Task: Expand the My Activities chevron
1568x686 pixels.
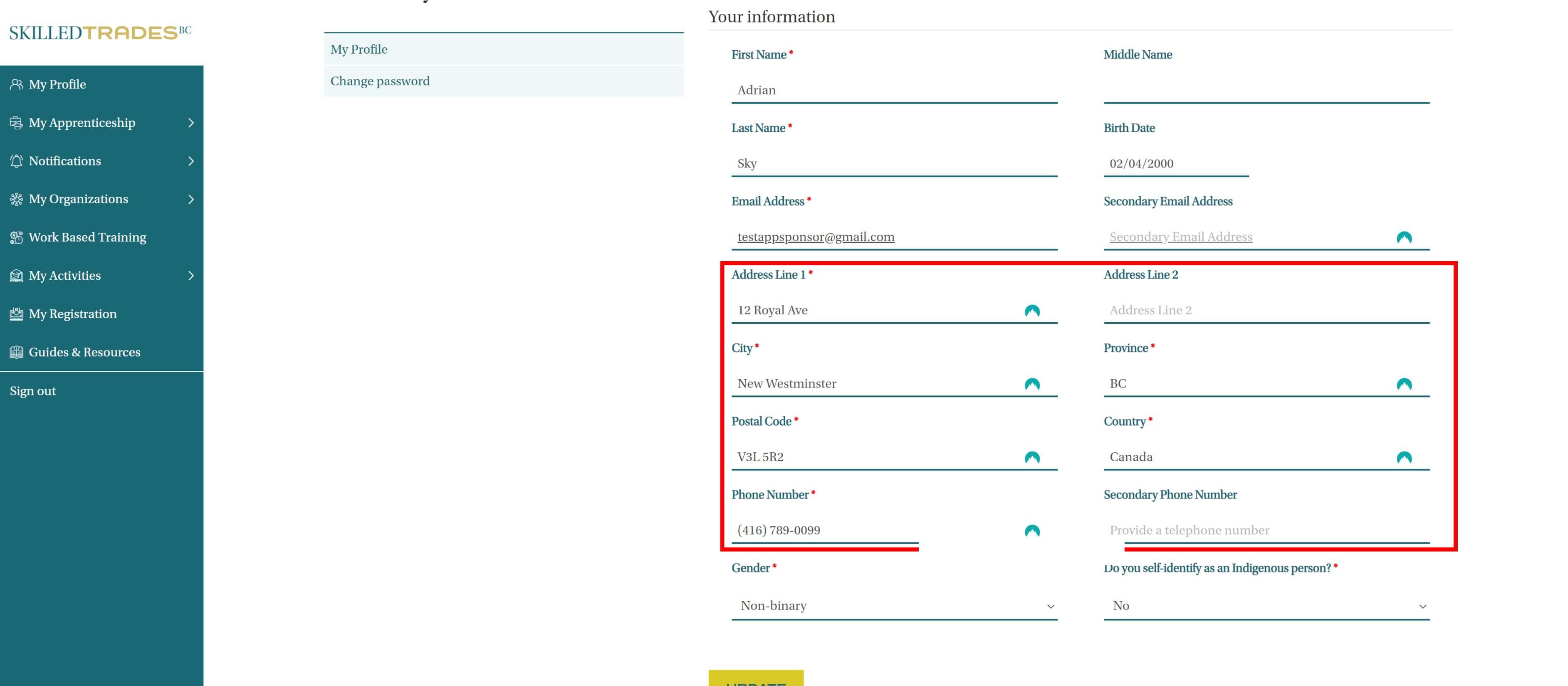Action: (191, 276)
